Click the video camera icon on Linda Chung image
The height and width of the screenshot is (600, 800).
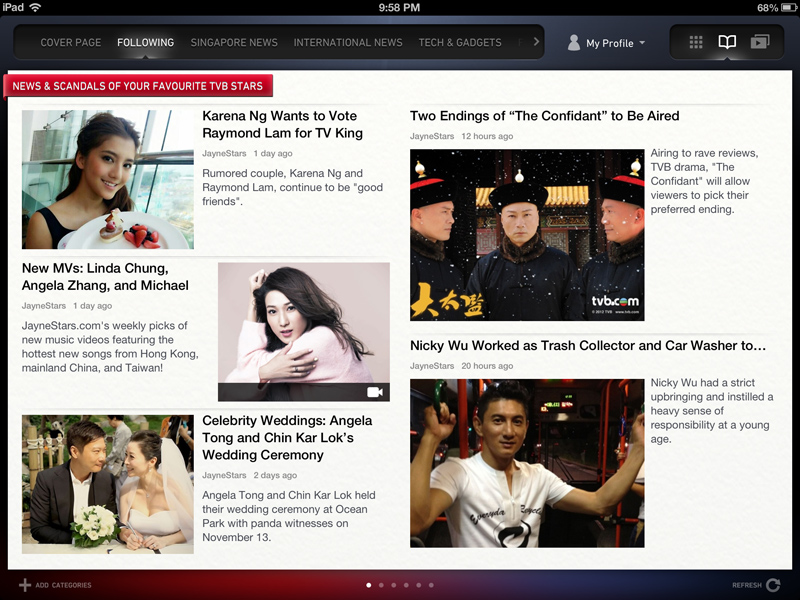[375, 392]
